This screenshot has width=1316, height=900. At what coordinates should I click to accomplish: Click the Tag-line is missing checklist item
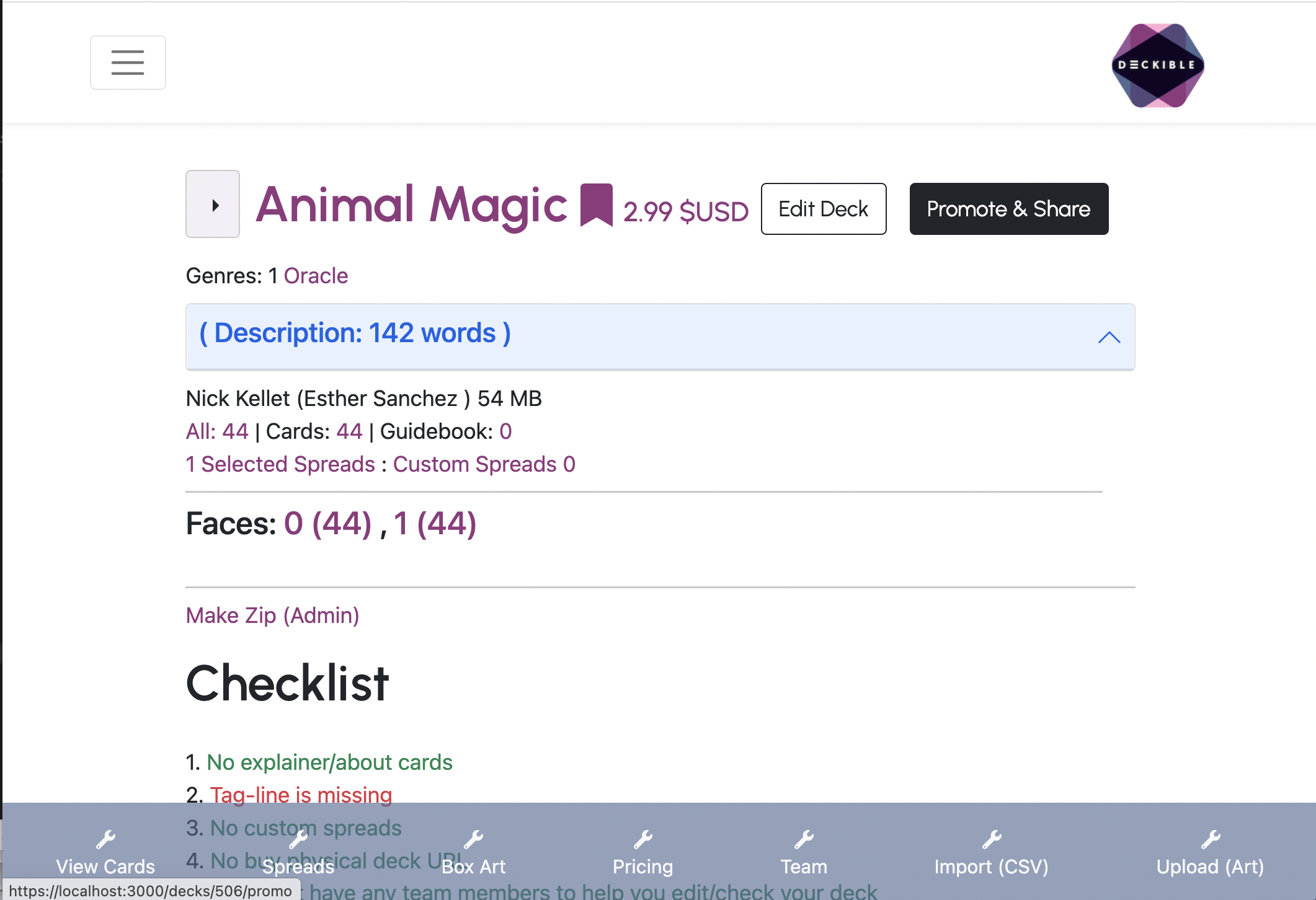tap(301, 795)
